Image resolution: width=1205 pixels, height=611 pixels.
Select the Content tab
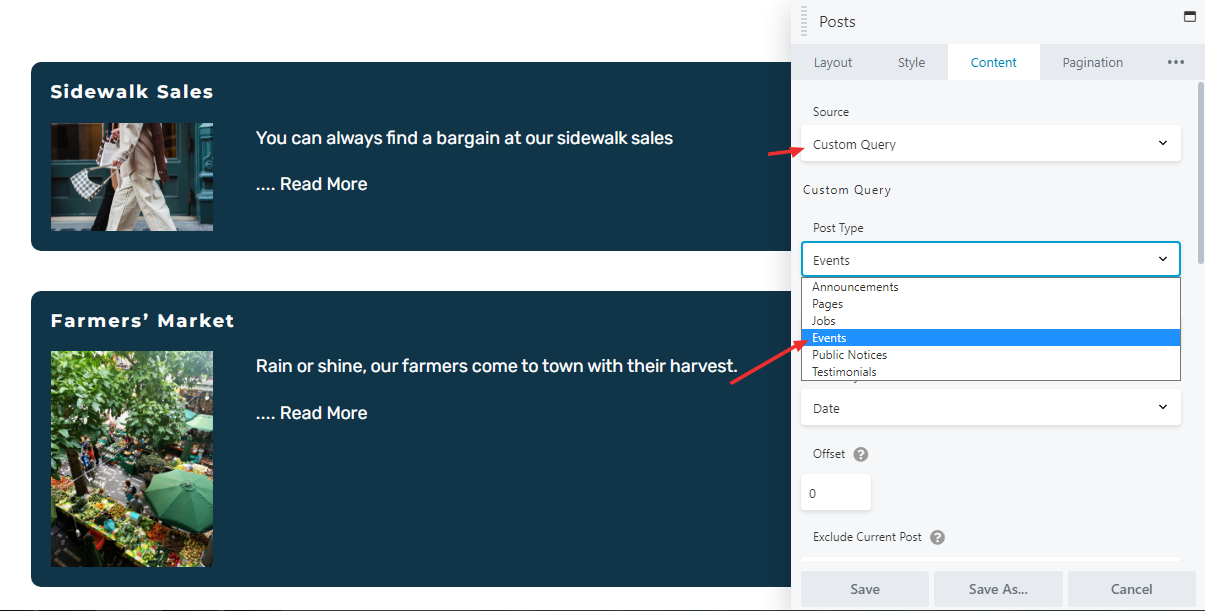coord(994,62)
